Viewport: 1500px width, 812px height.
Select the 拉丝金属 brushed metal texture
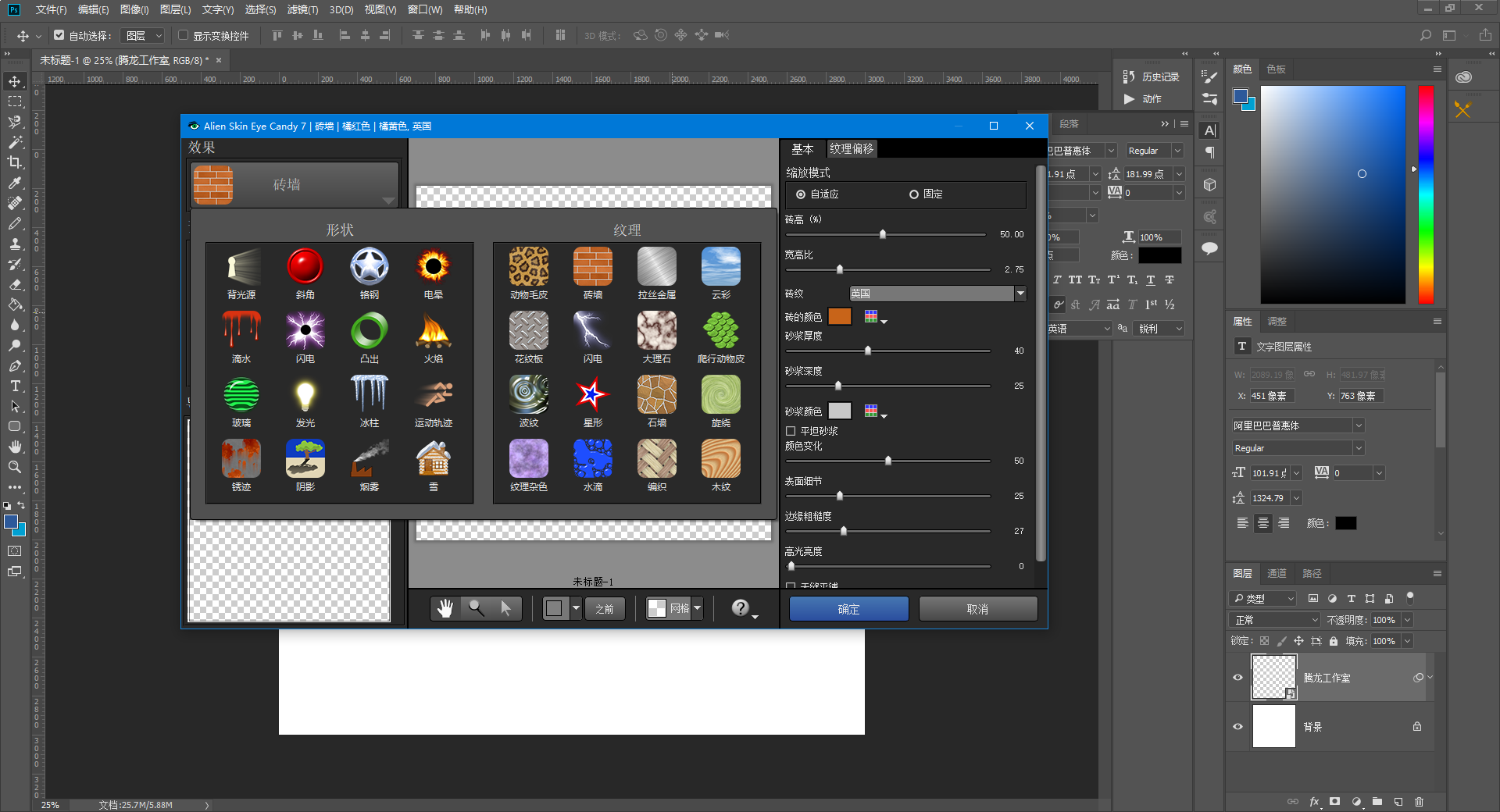click(657, 267)
